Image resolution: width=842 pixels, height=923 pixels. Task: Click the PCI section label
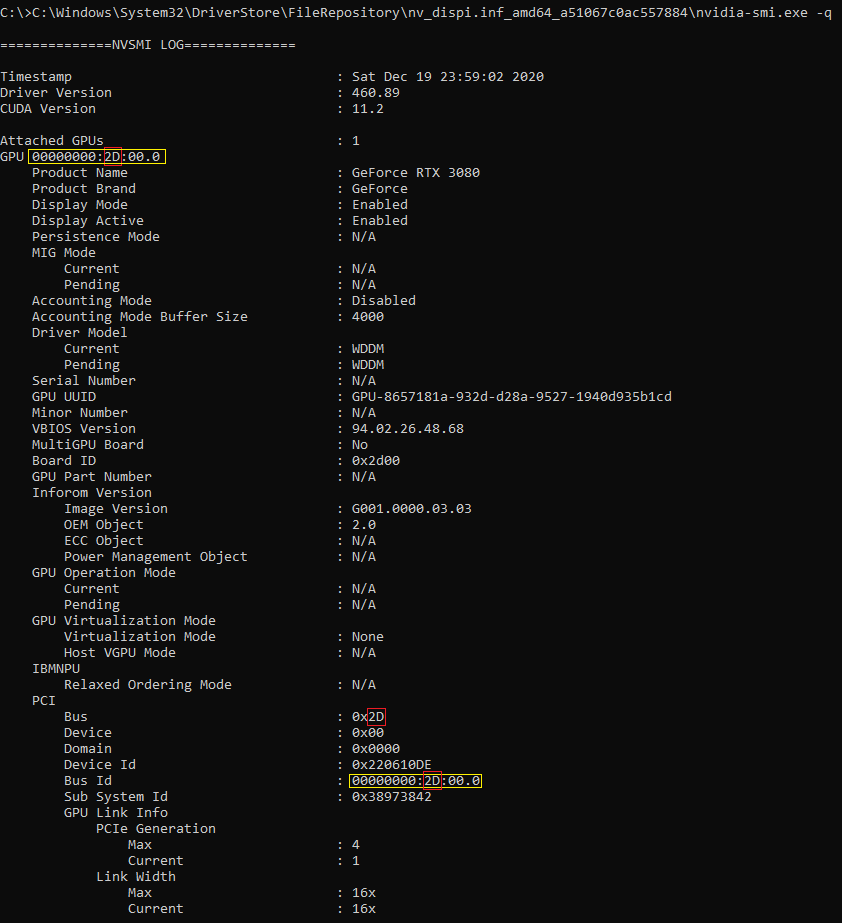tap(44, 700)
